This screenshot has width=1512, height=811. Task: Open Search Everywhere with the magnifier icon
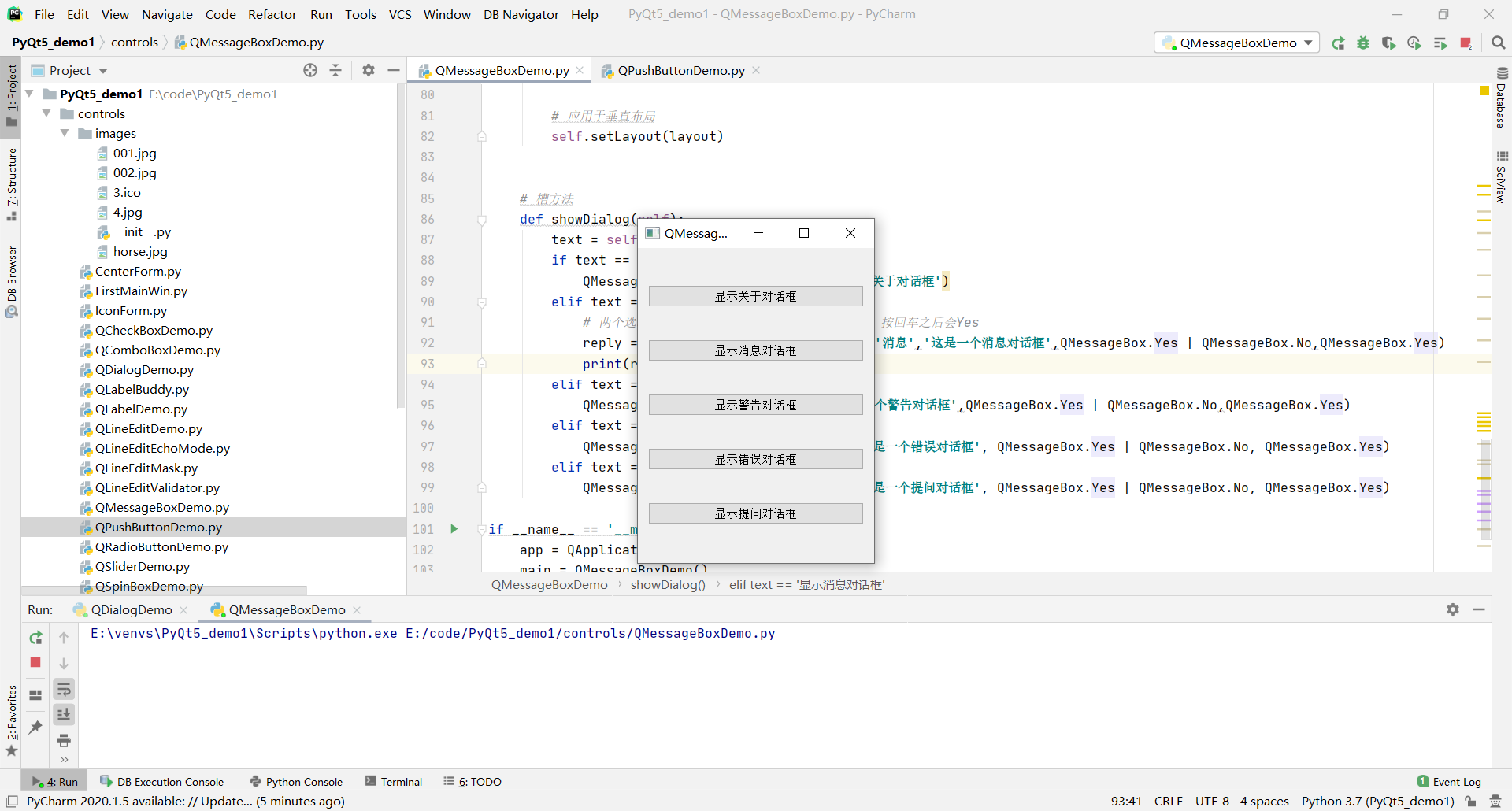click(x=1498, y=43)
